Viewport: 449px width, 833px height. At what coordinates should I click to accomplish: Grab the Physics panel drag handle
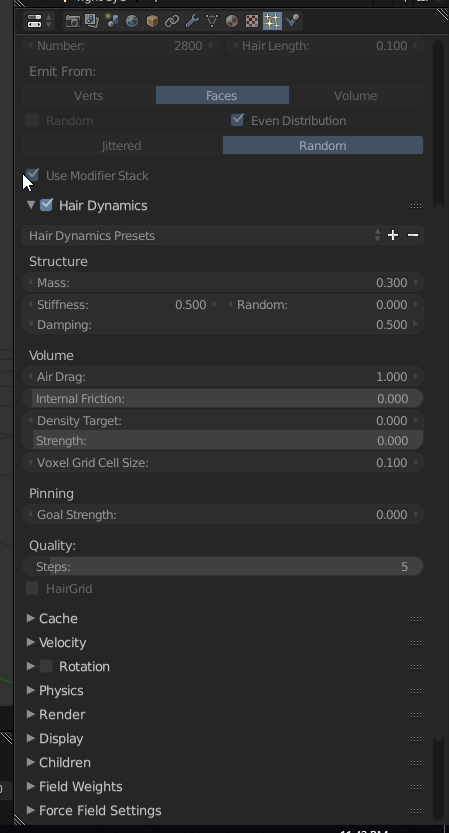[416, 691]
